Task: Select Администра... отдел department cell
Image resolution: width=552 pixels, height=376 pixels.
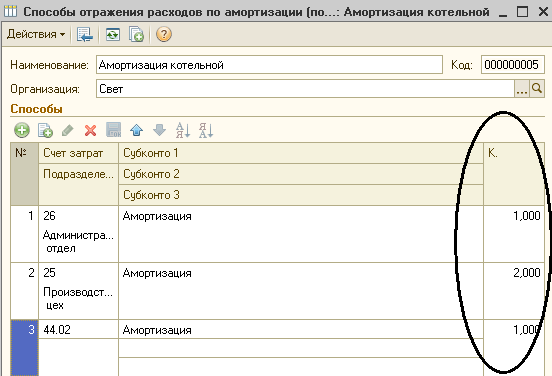Action: pyautogui.click(x=78, y=242)
